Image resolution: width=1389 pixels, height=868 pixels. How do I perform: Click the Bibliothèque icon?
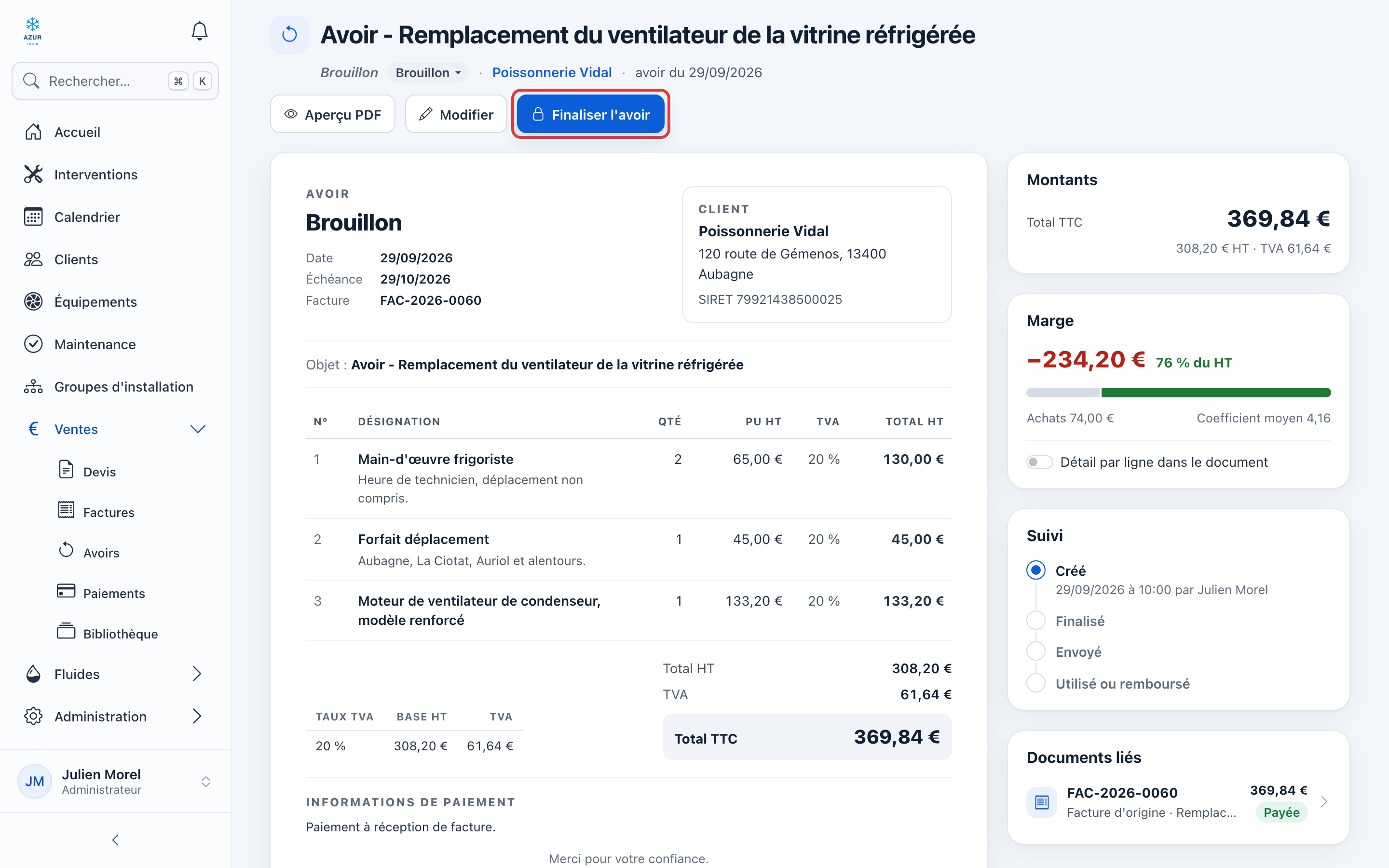[66, 631]
